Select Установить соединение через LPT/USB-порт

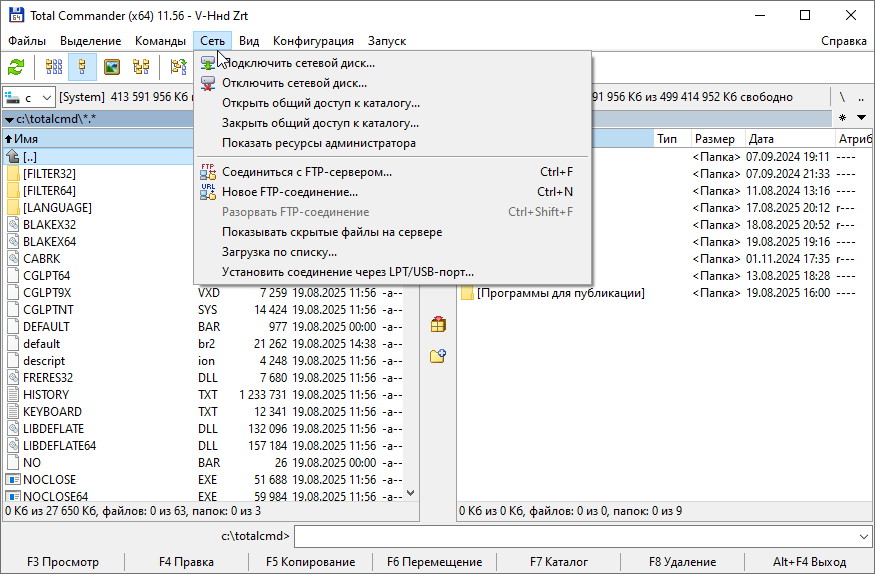pos(393,272)
